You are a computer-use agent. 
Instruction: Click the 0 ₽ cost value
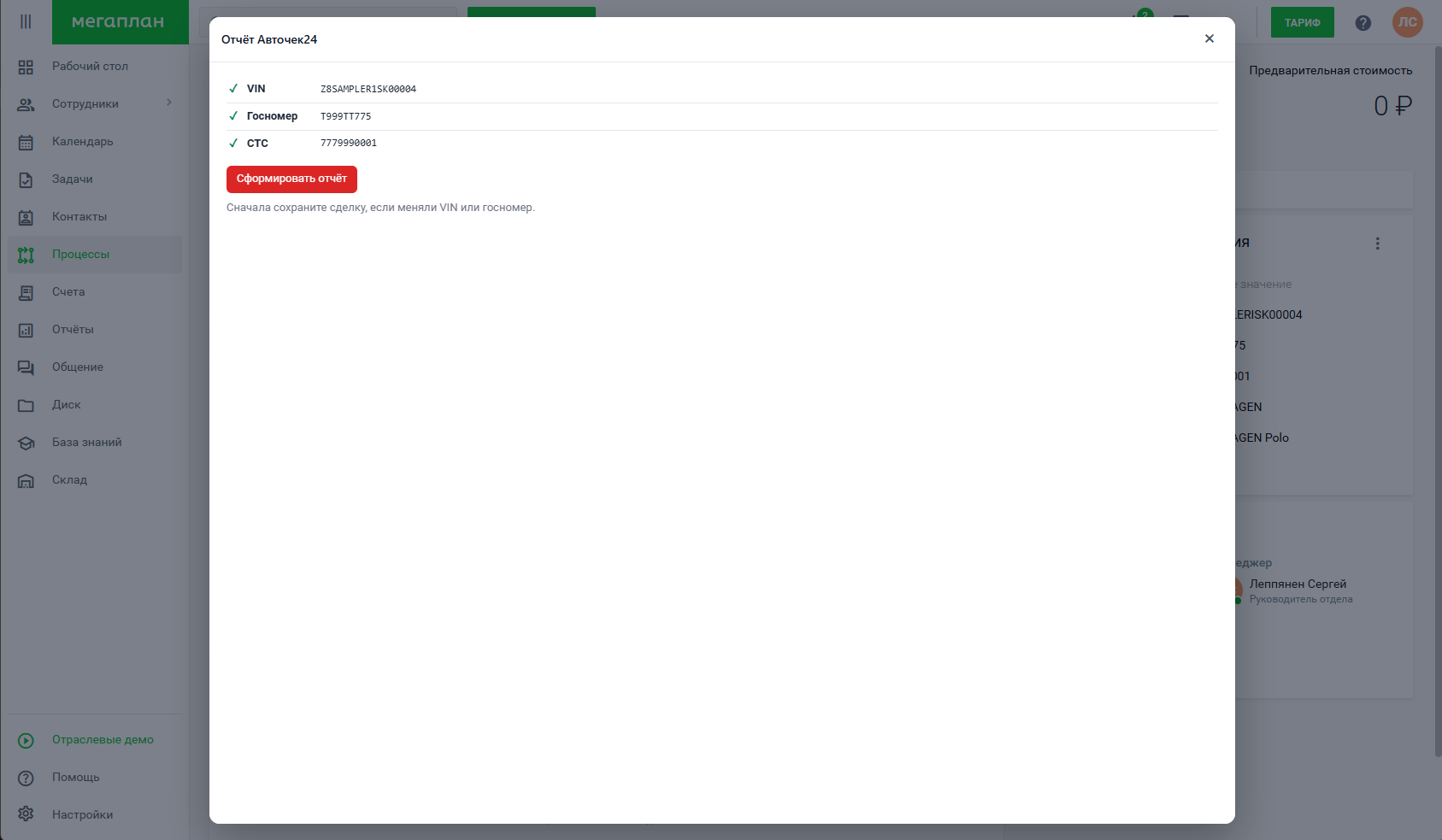click(1393, 106)
